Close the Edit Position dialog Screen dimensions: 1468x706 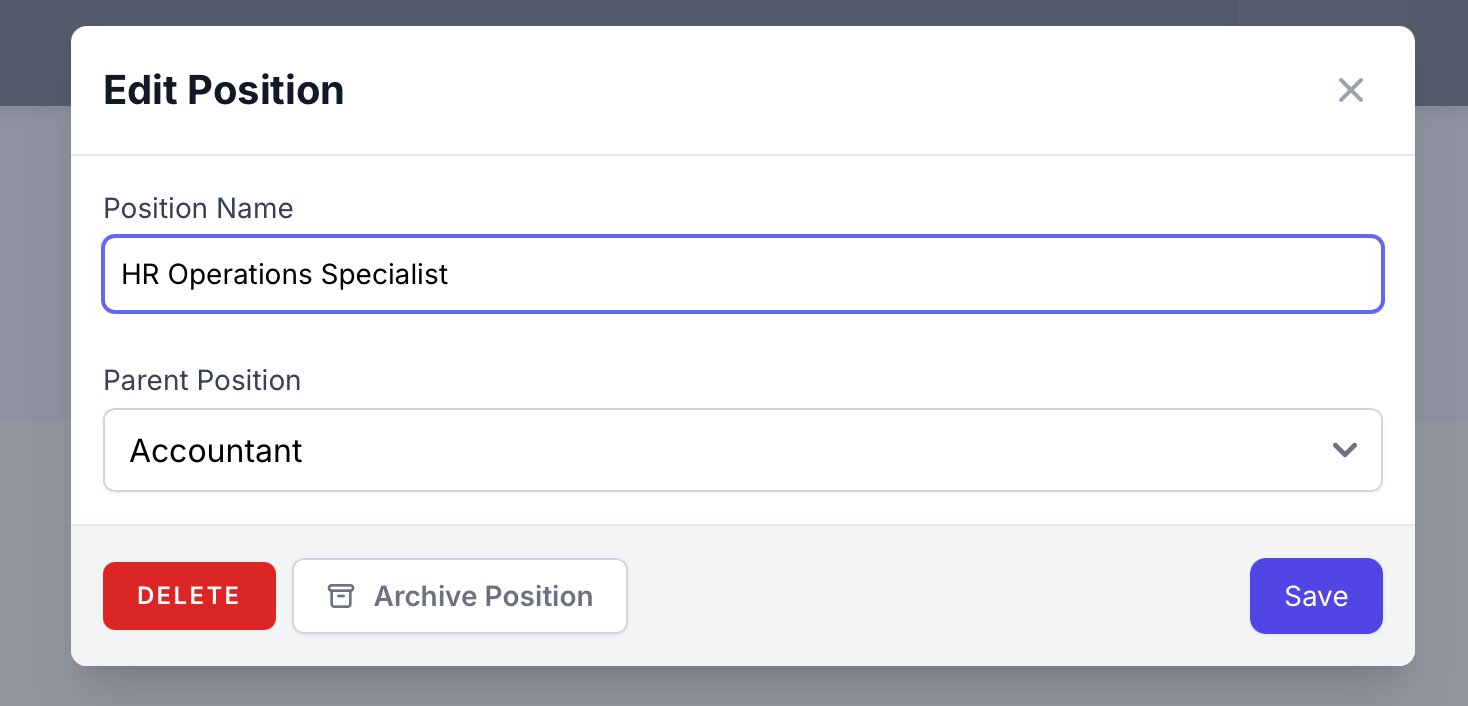click(1351, 90)
